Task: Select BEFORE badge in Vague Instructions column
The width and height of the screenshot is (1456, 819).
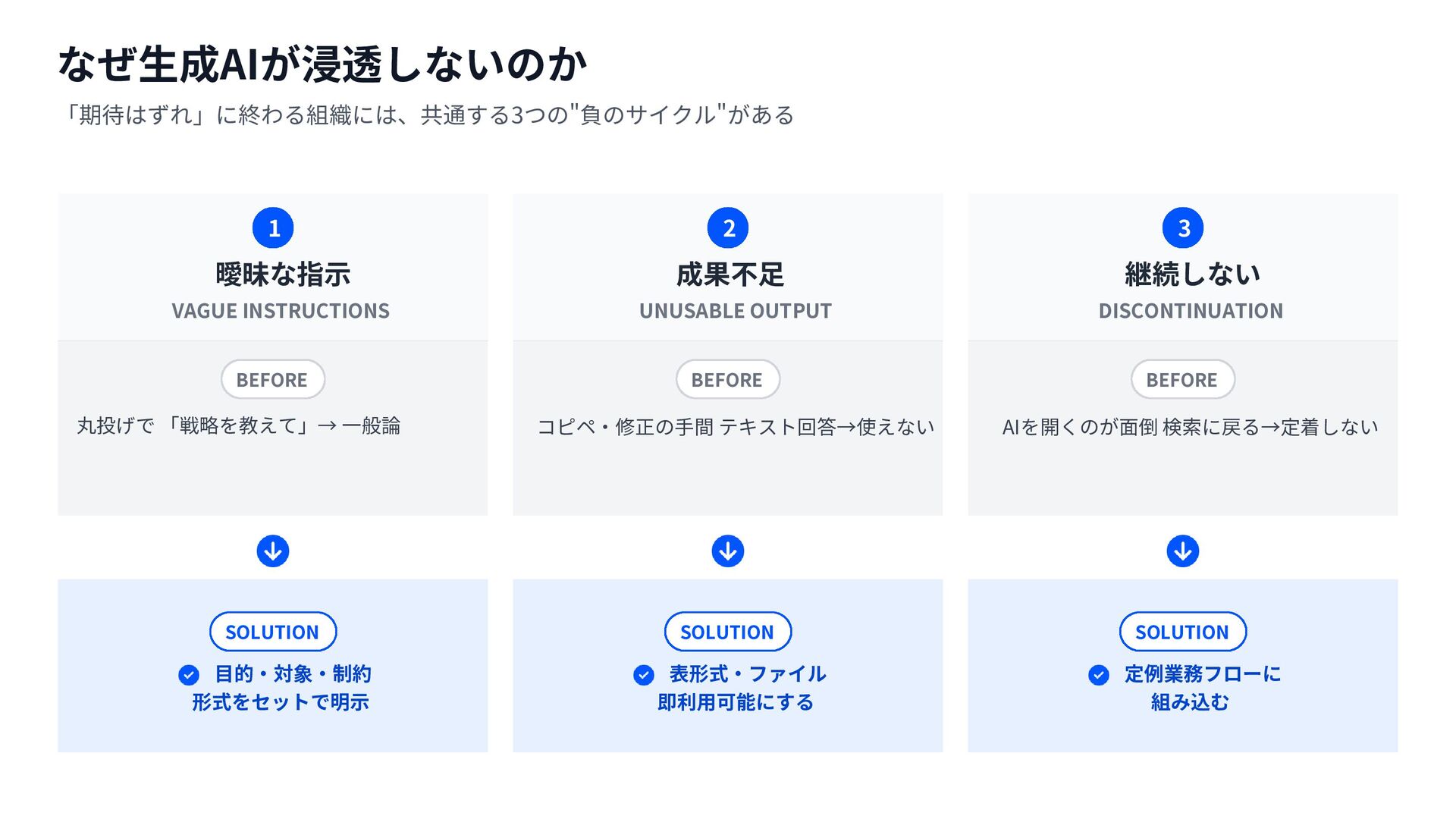Action: [x=273, y=379]
